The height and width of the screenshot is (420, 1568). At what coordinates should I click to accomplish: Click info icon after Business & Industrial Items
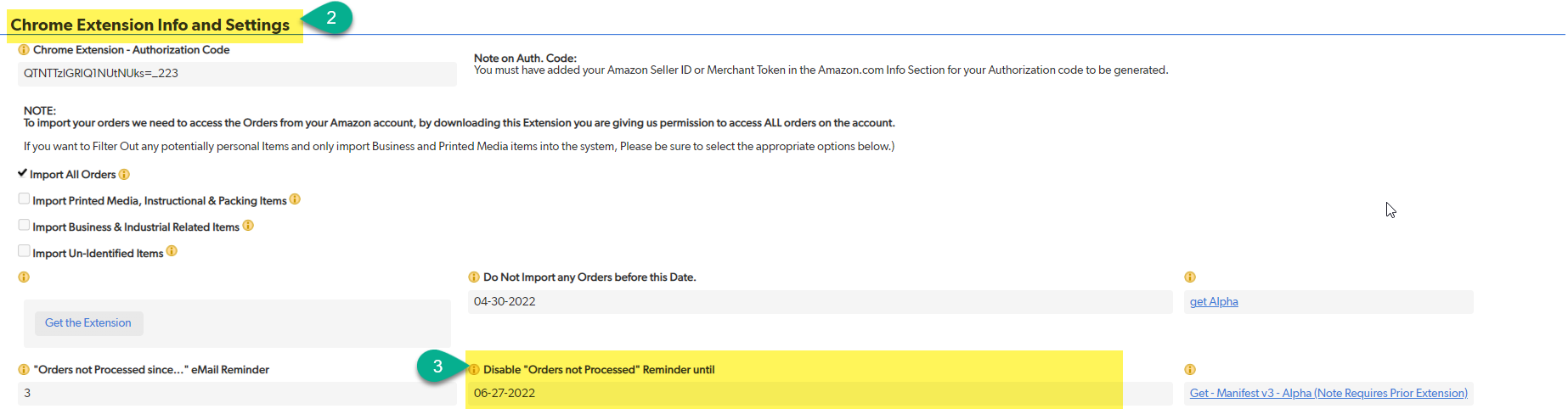tap(248, 226)
